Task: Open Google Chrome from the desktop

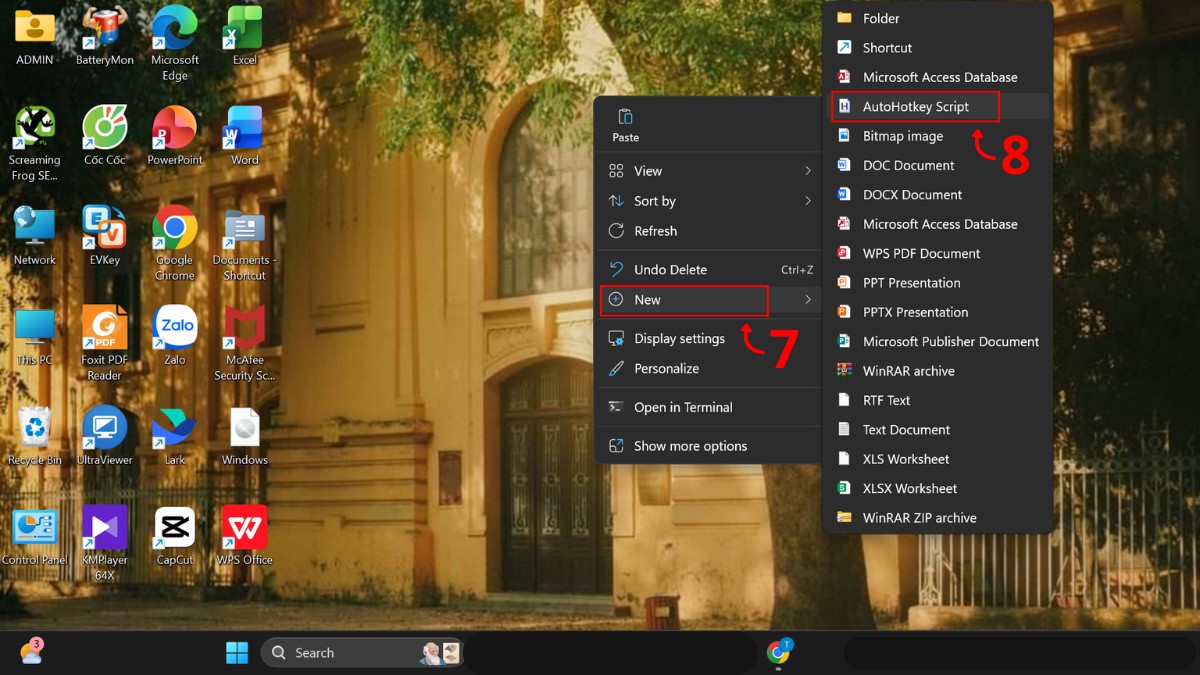Action: (174, 230)
